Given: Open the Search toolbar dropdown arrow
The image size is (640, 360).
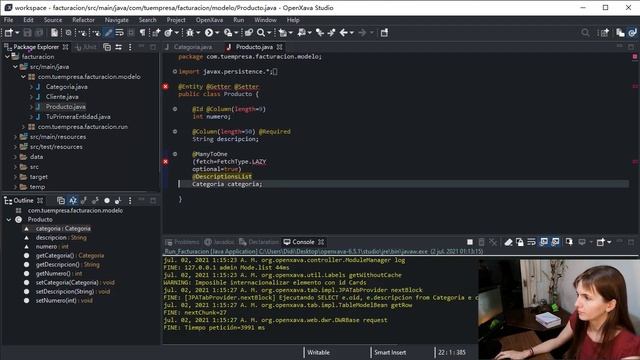Looking at the screenshot, I should click(269, 33).
